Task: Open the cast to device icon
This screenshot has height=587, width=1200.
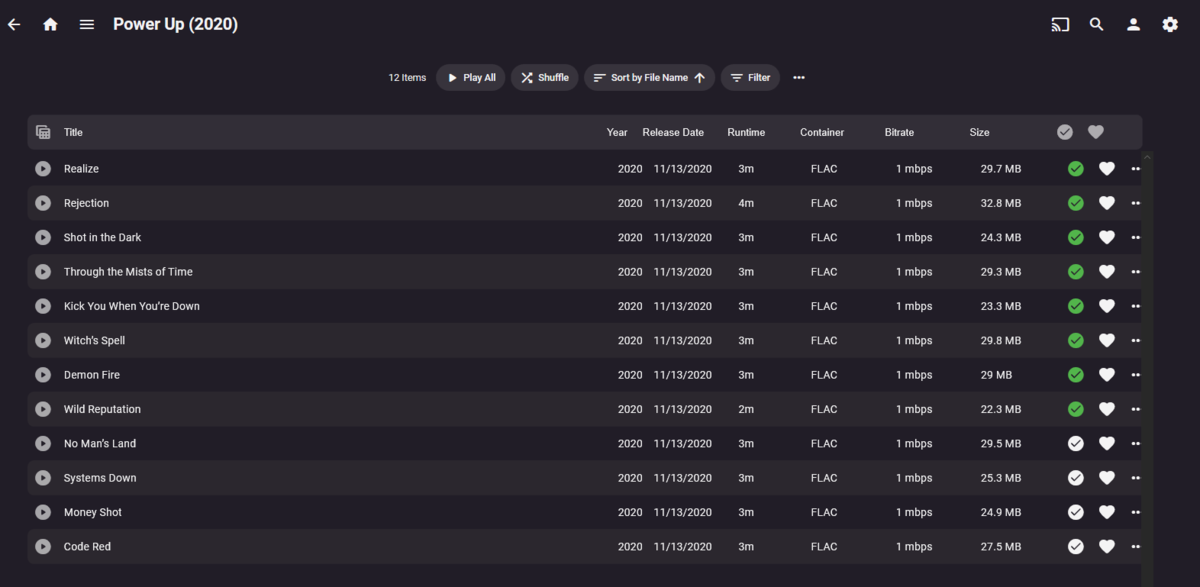Action: click(1060, 24)
